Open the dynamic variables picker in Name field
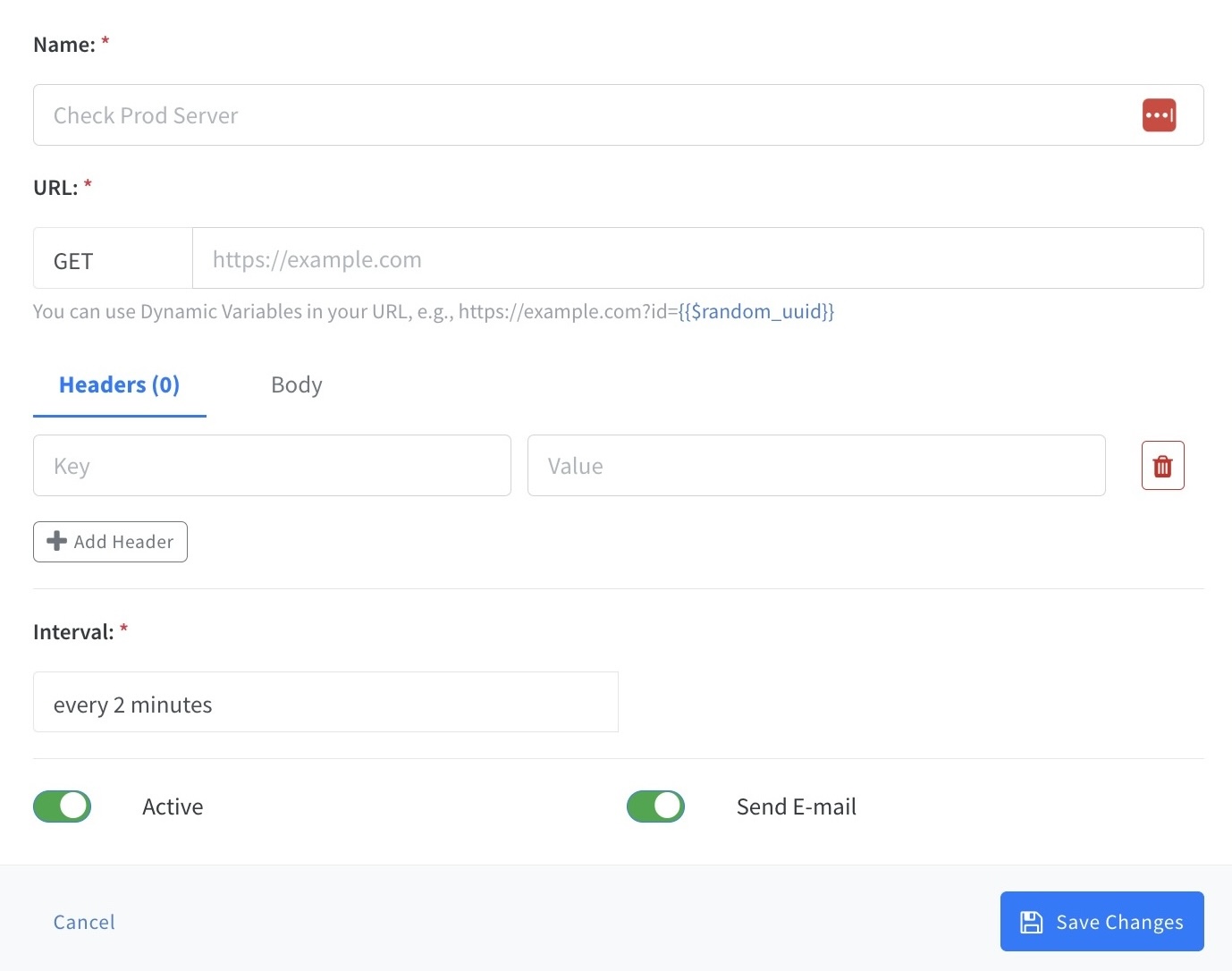 pos(1159,114)
